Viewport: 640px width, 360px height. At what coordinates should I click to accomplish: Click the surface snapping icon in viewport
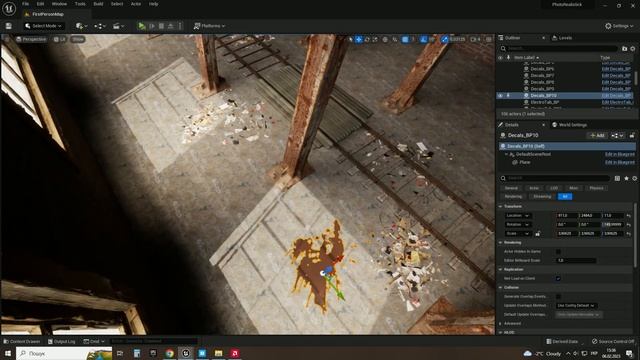(x=395, y=40)
